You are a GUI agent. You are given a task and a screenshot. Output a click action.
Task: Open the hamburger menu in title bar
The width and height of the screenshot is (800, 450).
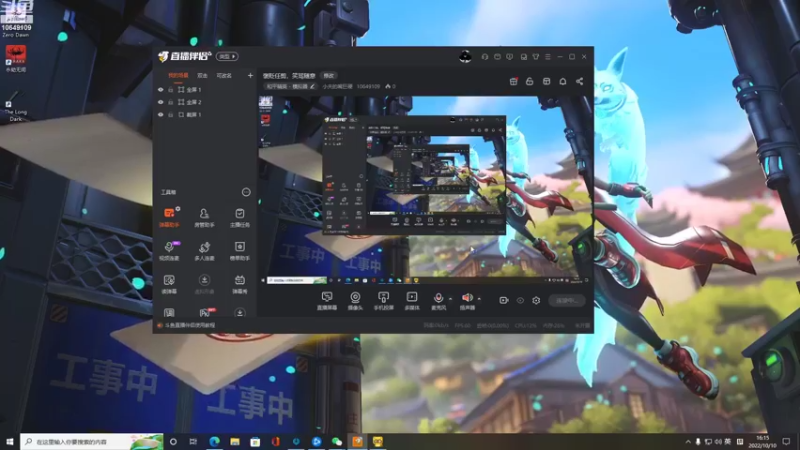click(547, 57)
